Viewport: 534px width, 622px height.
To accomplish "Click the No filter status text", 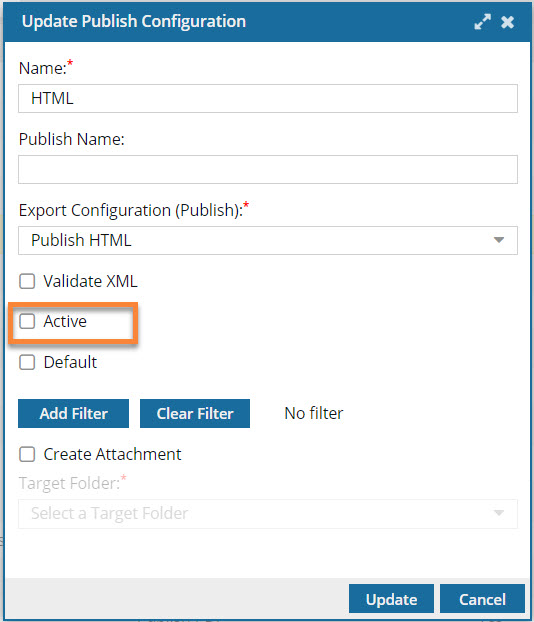I will pyautogui.click(x=314, y=413).
